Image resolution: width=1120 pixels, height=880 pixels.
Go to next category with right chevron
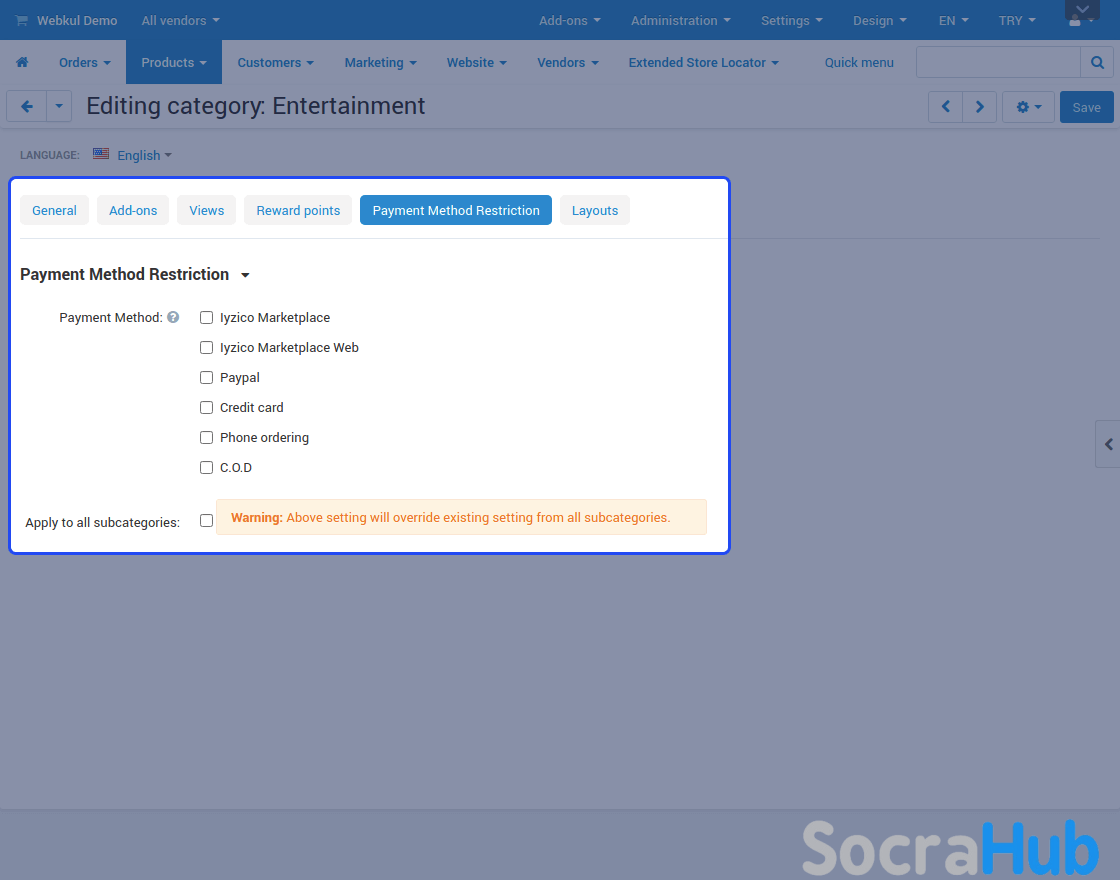980,107
